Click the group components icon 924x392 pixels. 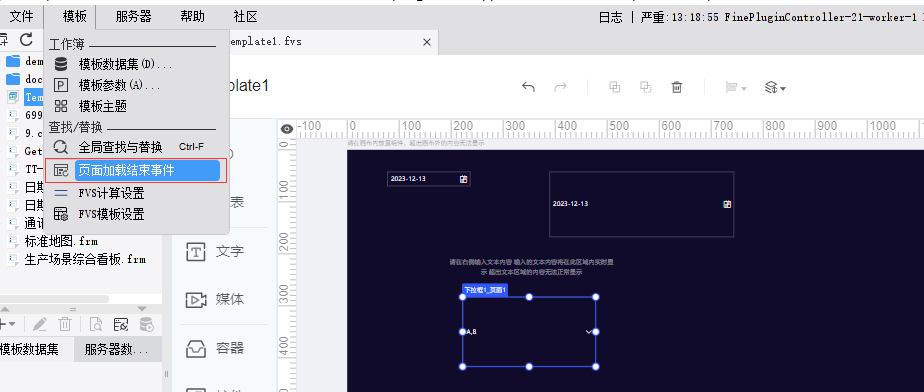[615, 87]
